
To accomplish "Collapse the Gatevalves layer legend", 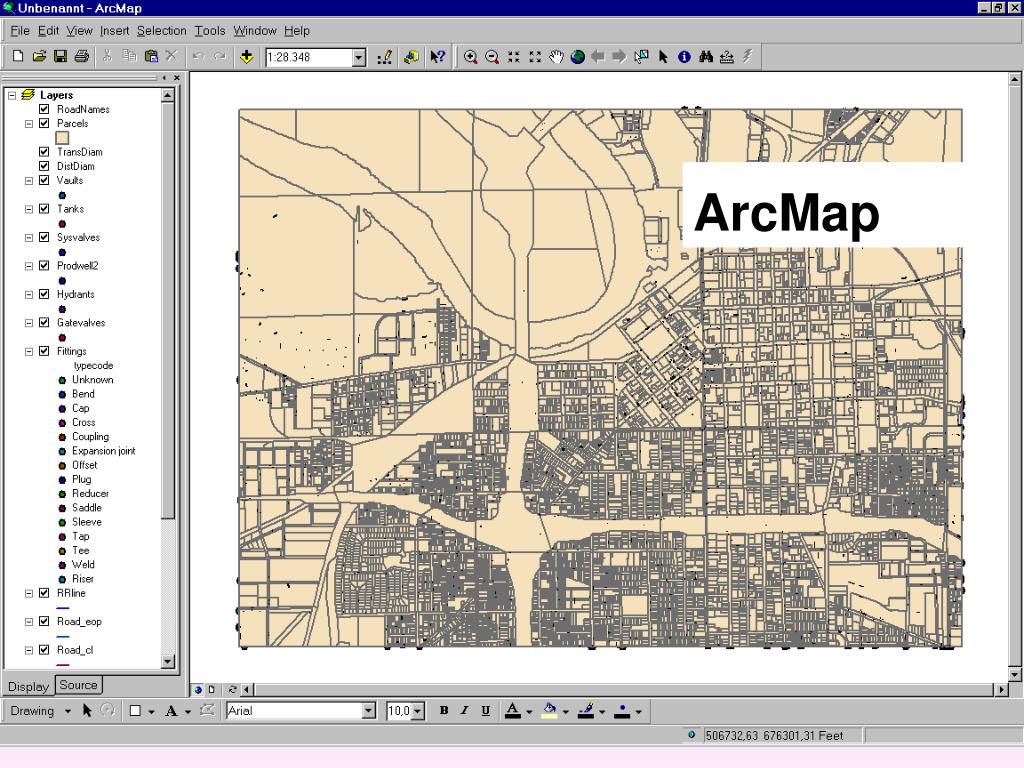I will [x=29, y=323].
